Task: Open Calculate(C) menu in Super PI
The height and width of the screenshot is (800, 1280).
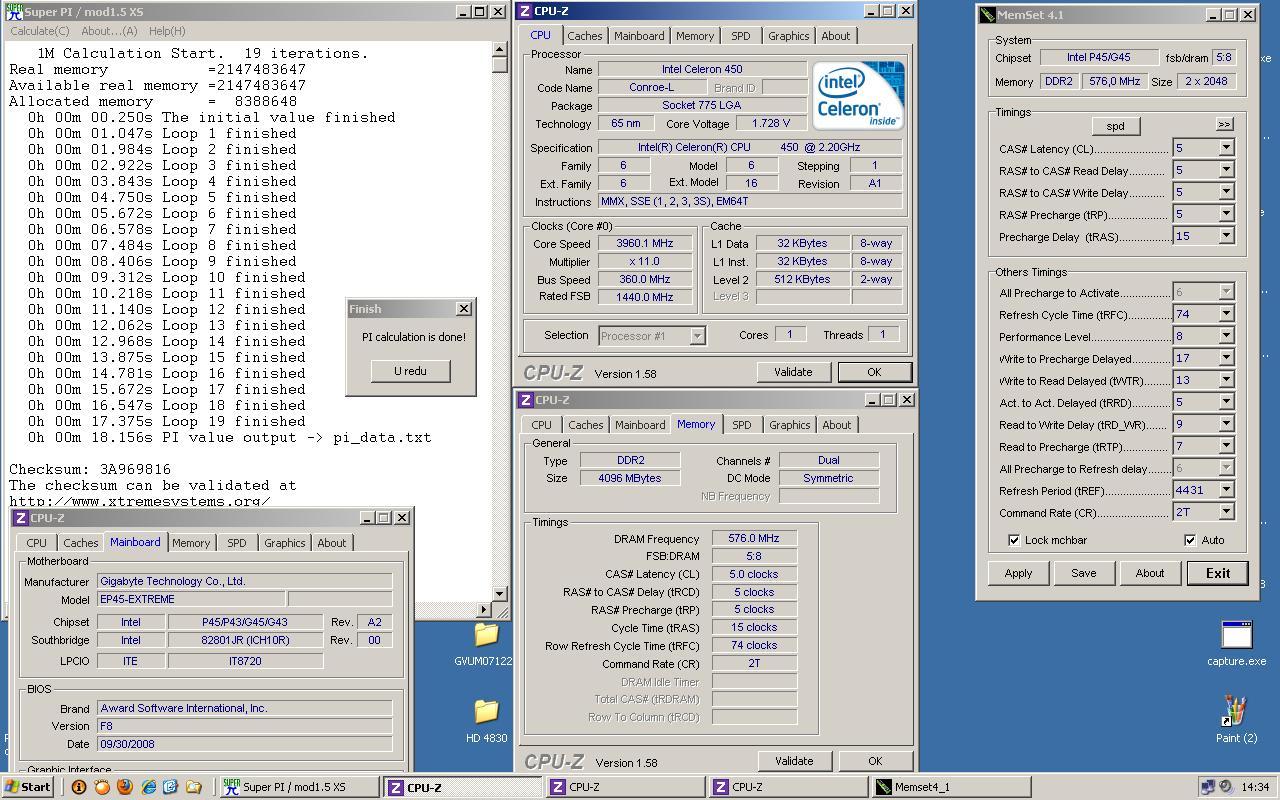Action: (x=40, y=31)
